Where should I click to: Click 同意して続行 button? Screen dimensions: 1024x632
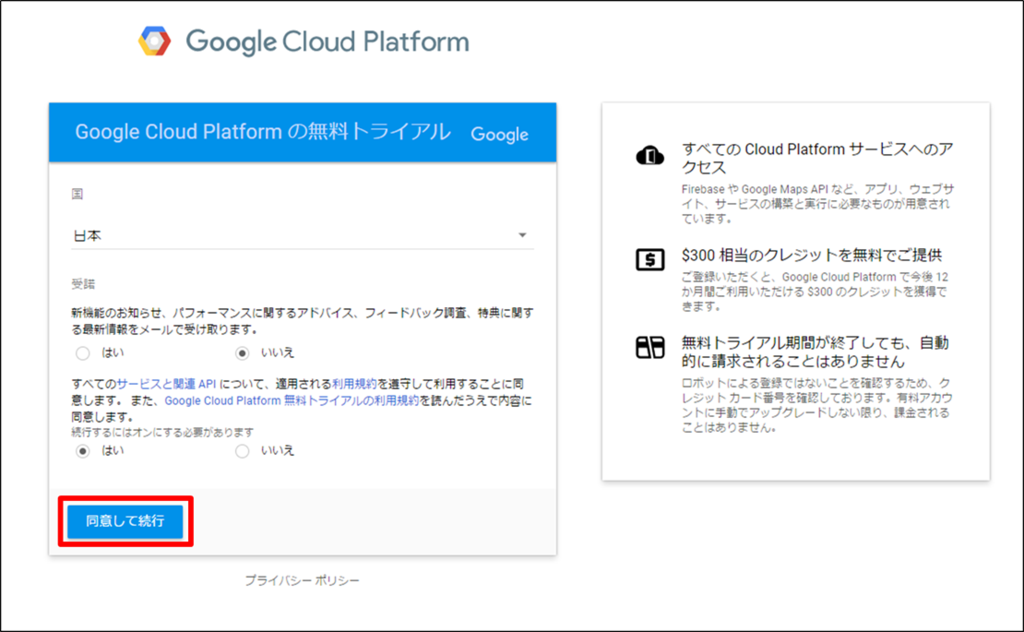pos(125,521)
